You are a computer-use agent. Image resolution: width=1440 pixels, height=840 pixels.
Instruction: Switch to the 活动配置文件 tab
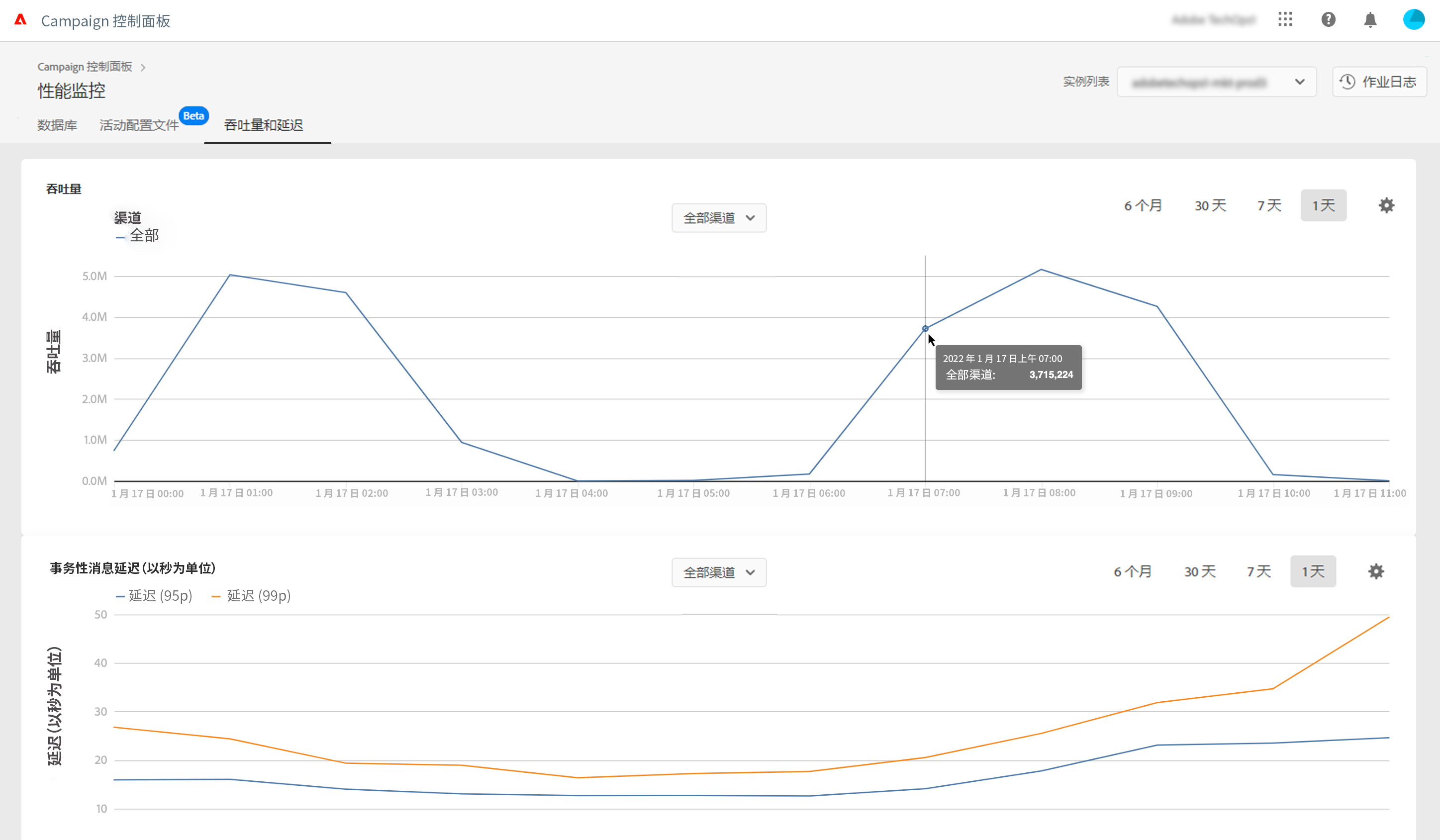coord(139,125)
